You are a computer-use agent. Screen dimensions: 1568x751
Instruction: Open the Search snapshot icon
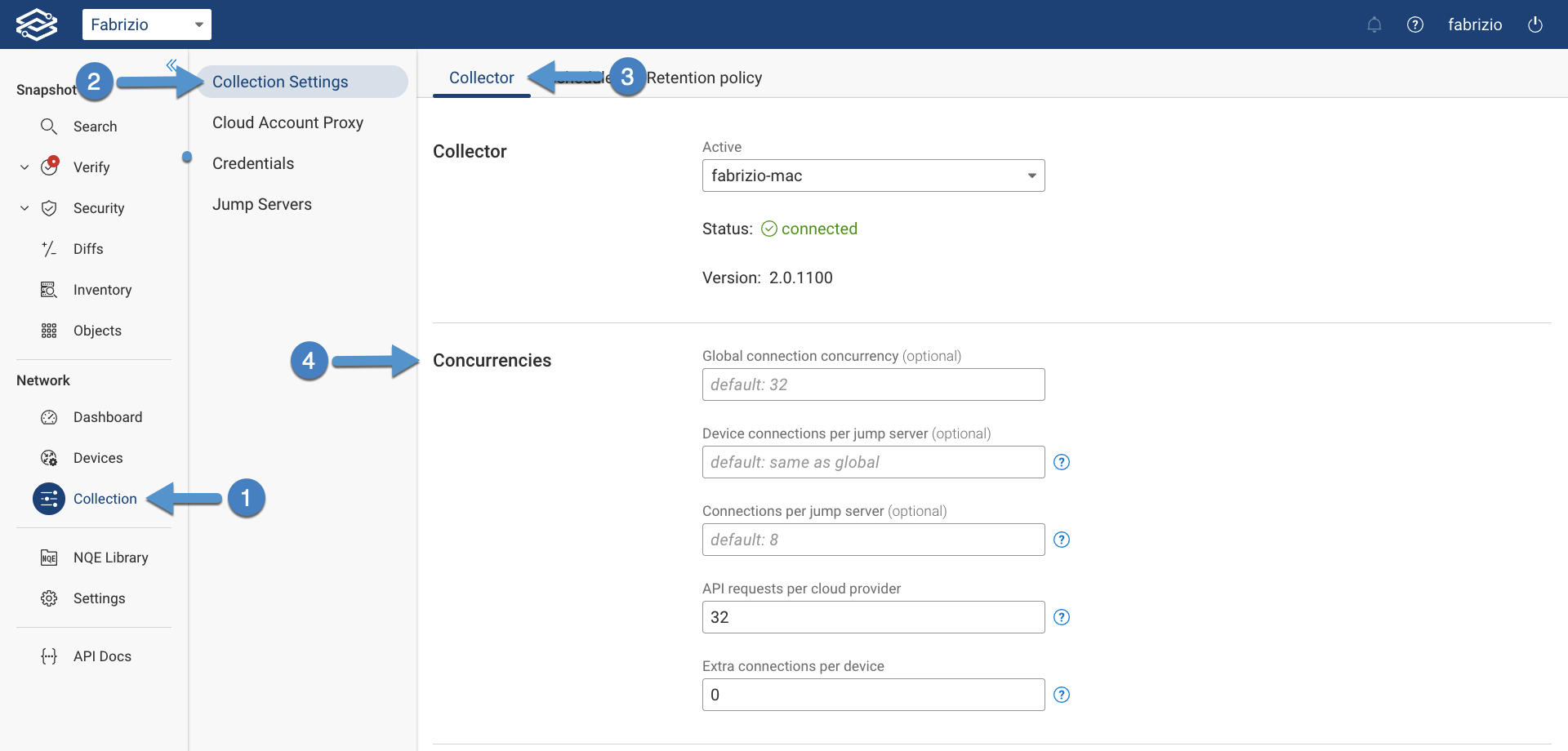pos(48,127)
